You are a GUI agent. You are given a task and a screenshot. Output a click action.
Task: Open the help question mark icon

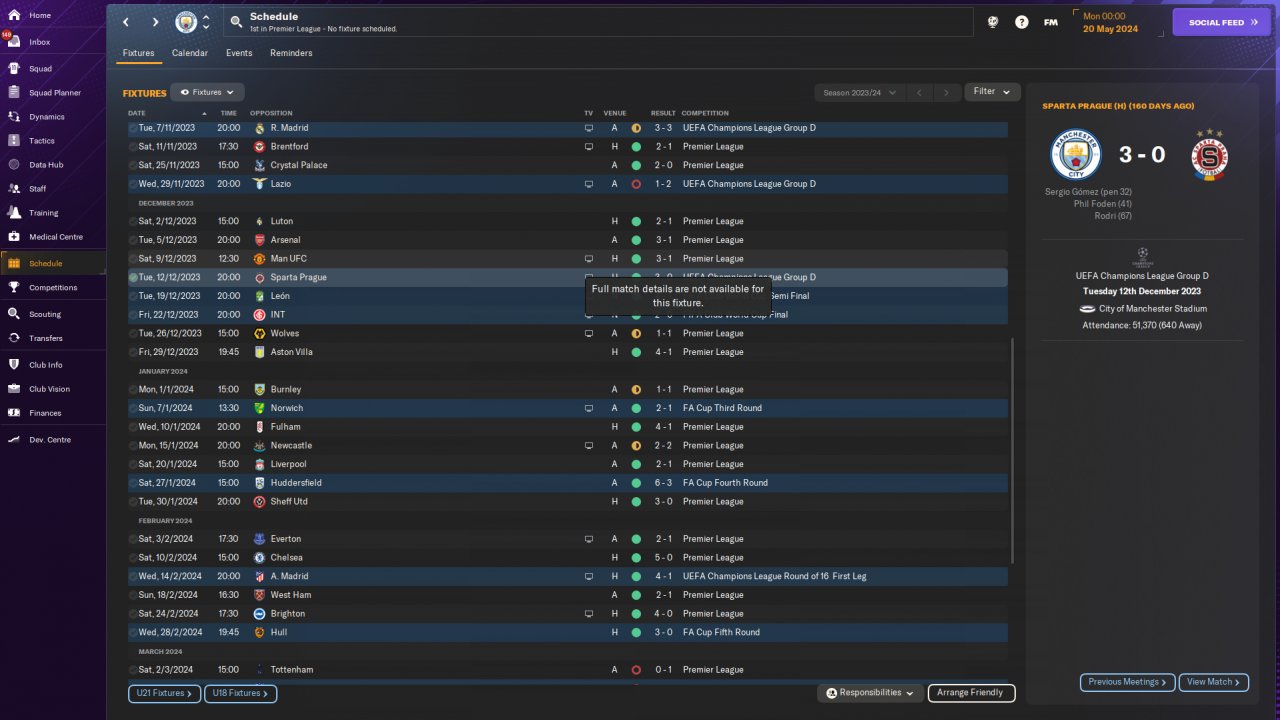tap(1021, 22)
